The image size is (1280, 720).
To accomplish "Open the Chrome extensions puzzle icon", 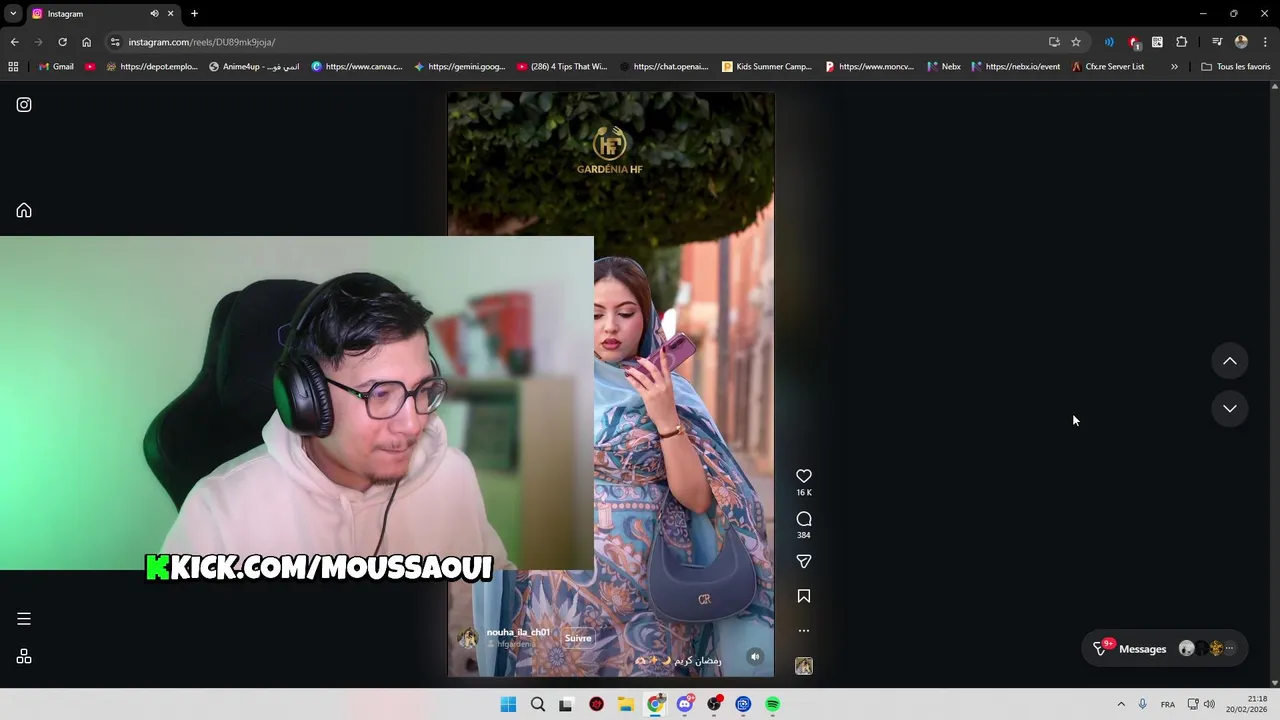I will 1182,42.
